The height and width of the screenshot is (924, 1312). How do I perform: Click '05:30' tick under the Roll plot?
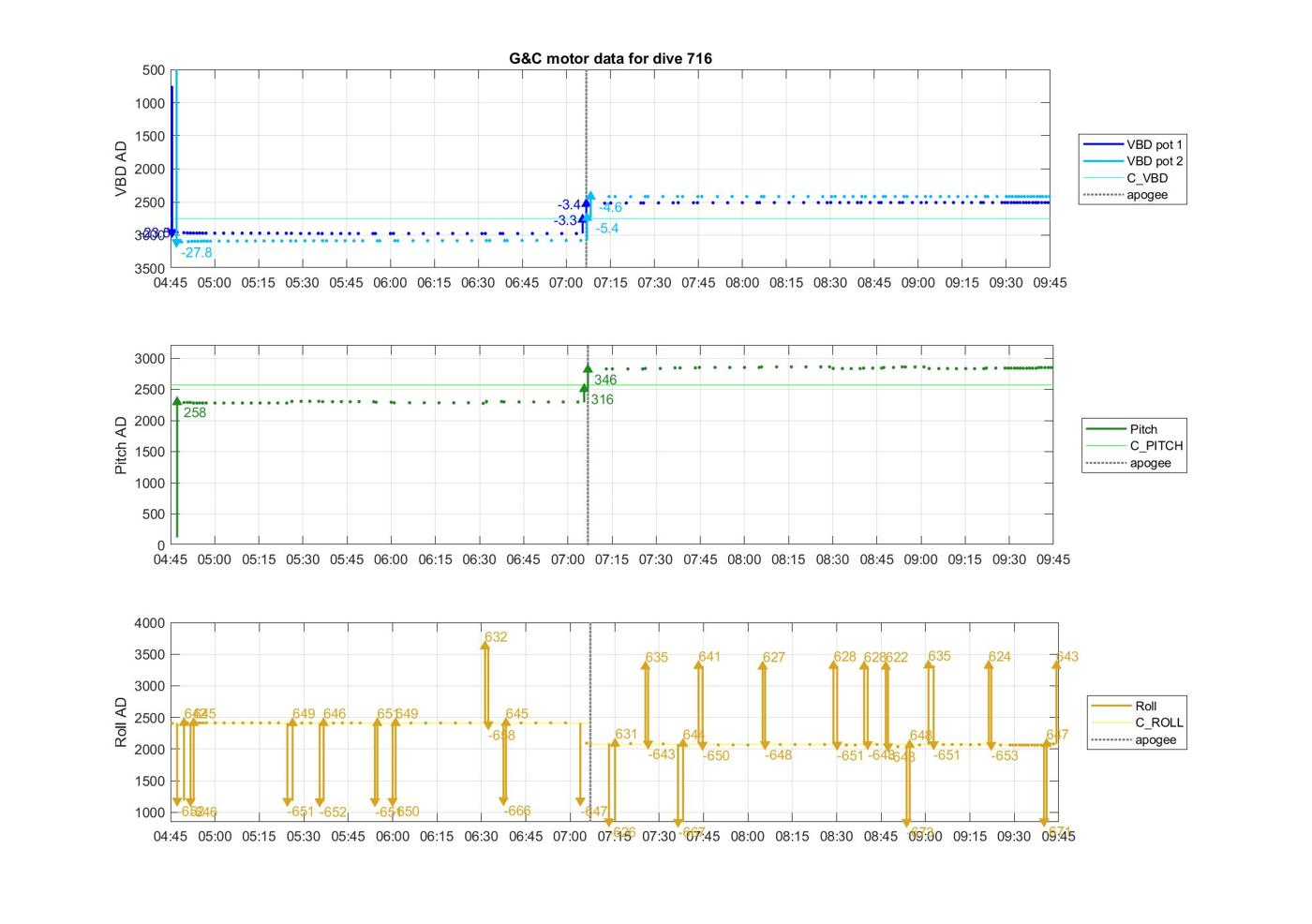coord(303,837)
